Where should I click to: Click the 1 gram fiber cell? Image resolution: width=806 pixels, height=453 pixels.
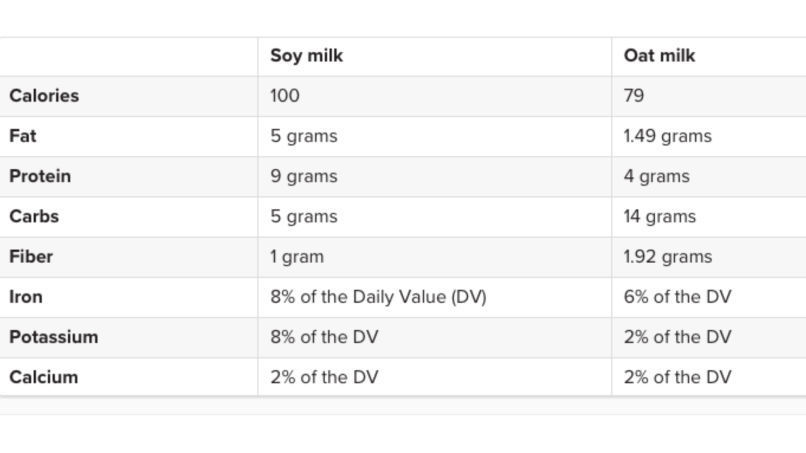297,256
